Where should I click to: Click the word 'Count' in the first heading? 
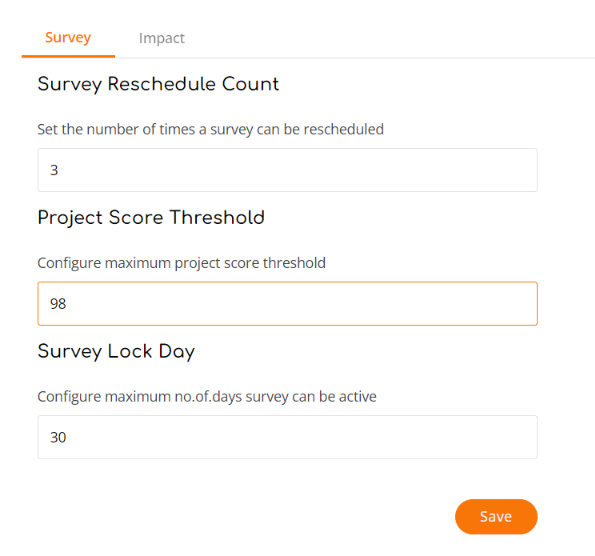click(250, 84)
